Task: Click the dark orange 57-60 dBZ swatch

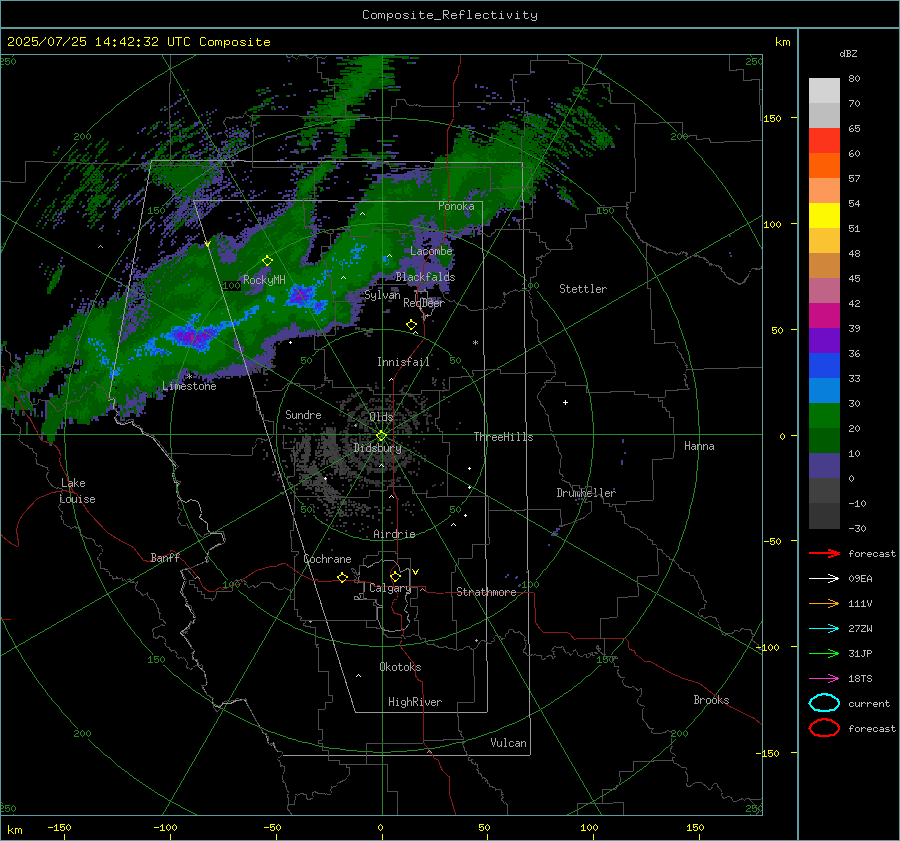Action: click(824, 166)
